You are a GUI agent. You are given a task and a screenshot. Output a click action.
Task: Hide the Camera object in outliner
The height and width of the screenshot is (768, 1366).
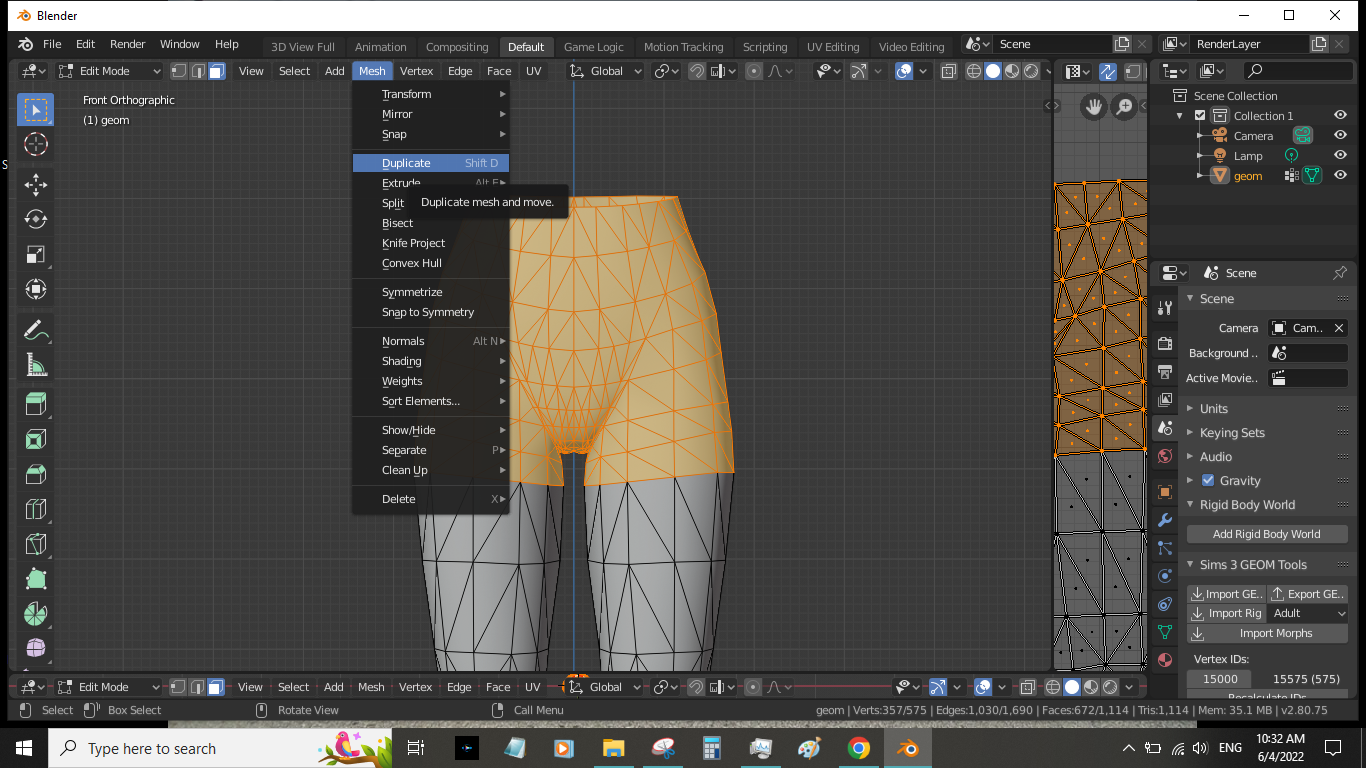pyautogui.click(x=1340, y=135)
